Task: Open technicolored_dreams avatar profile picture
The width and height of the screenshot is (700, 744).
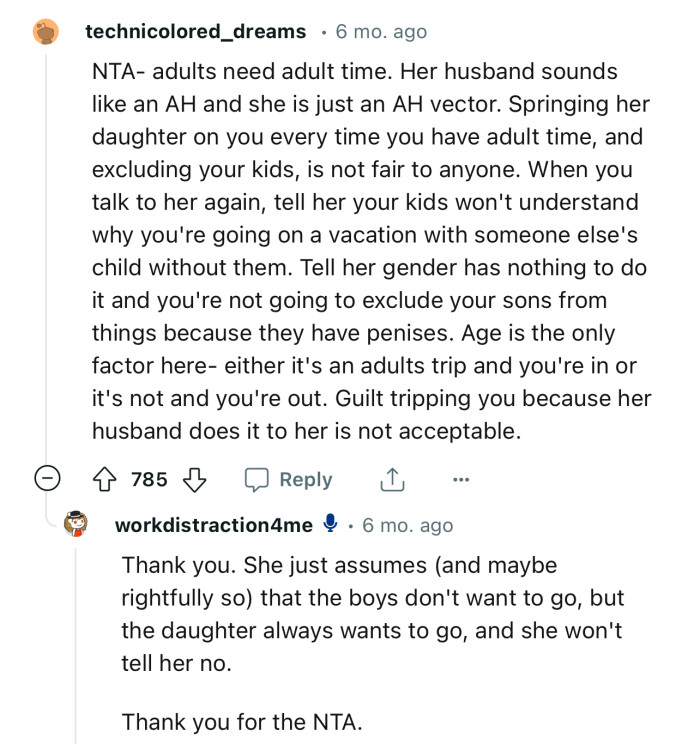Action: (x=46, y=32)
